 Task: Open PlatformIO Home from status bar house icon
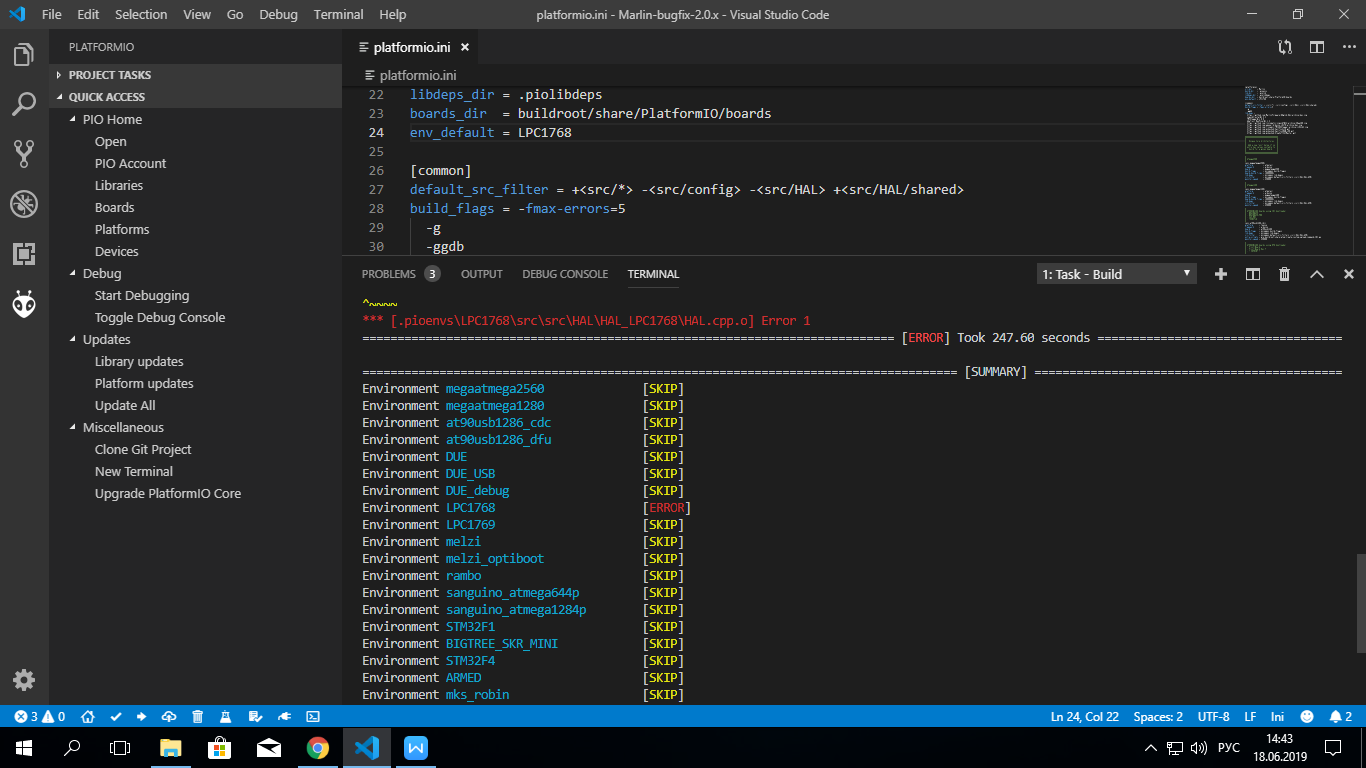coord(88,717)
